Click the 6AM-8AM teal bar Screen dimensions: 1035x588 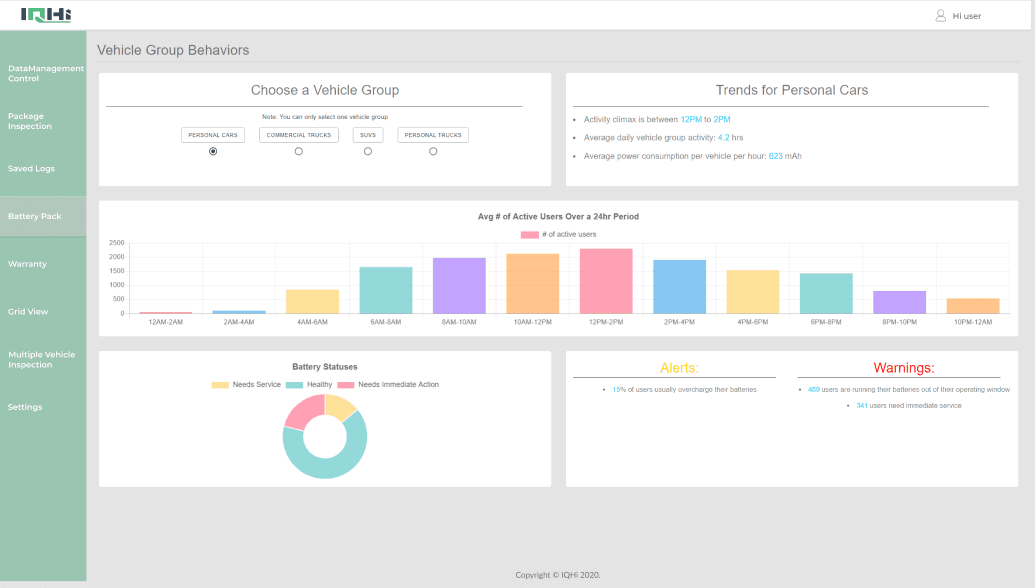[385, 290]
